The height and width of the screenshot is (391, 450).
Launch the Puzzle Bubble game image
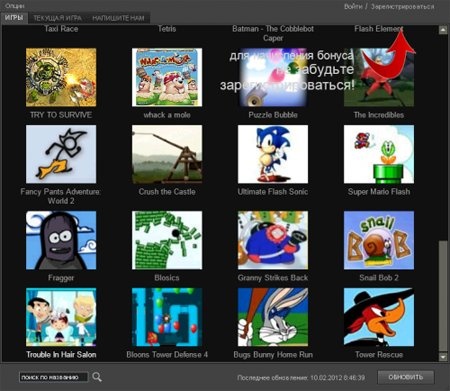(273, 77)
